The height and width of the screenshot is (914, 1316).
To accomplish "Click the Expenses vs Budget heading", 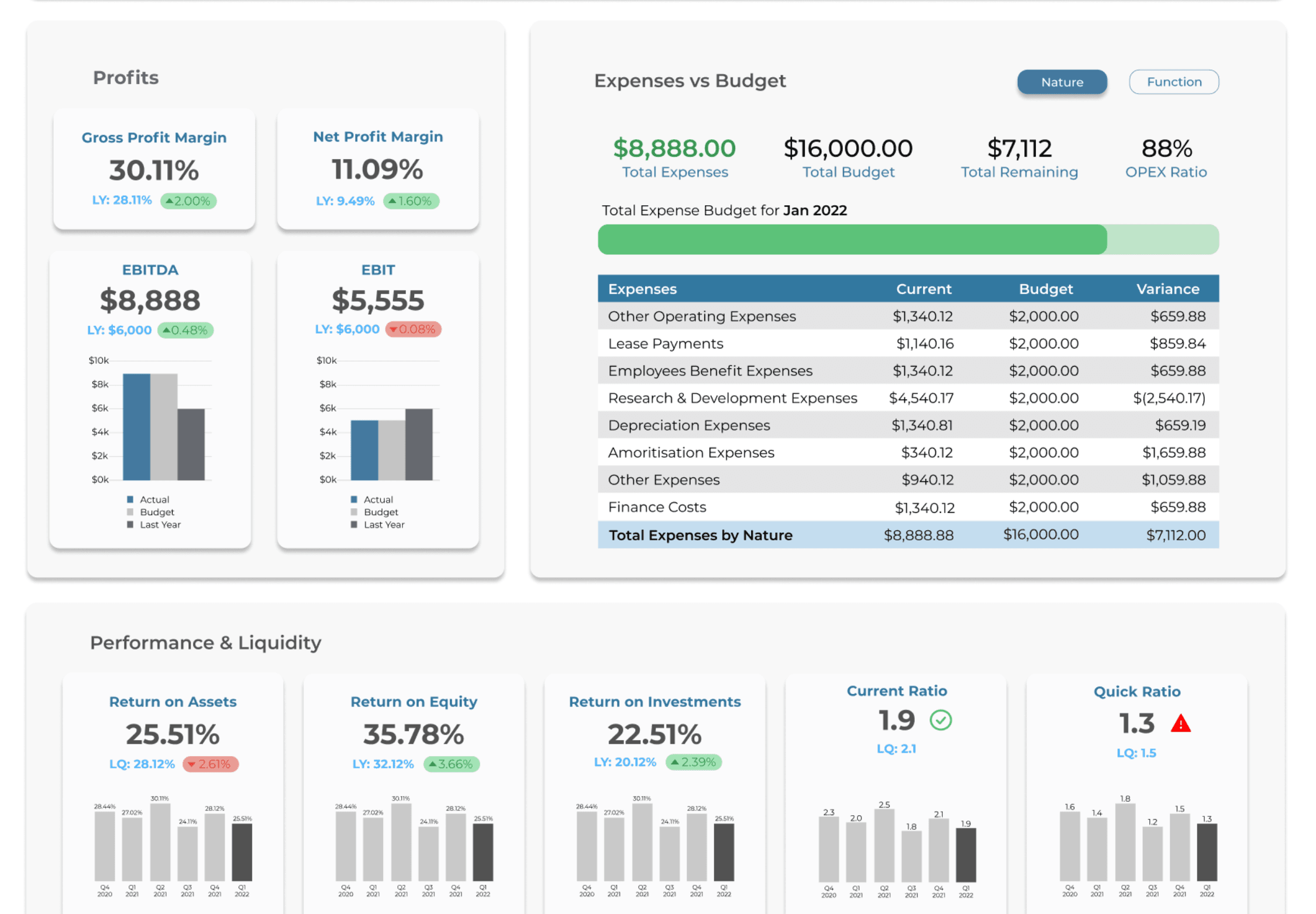I will click(x=690, y=81).
